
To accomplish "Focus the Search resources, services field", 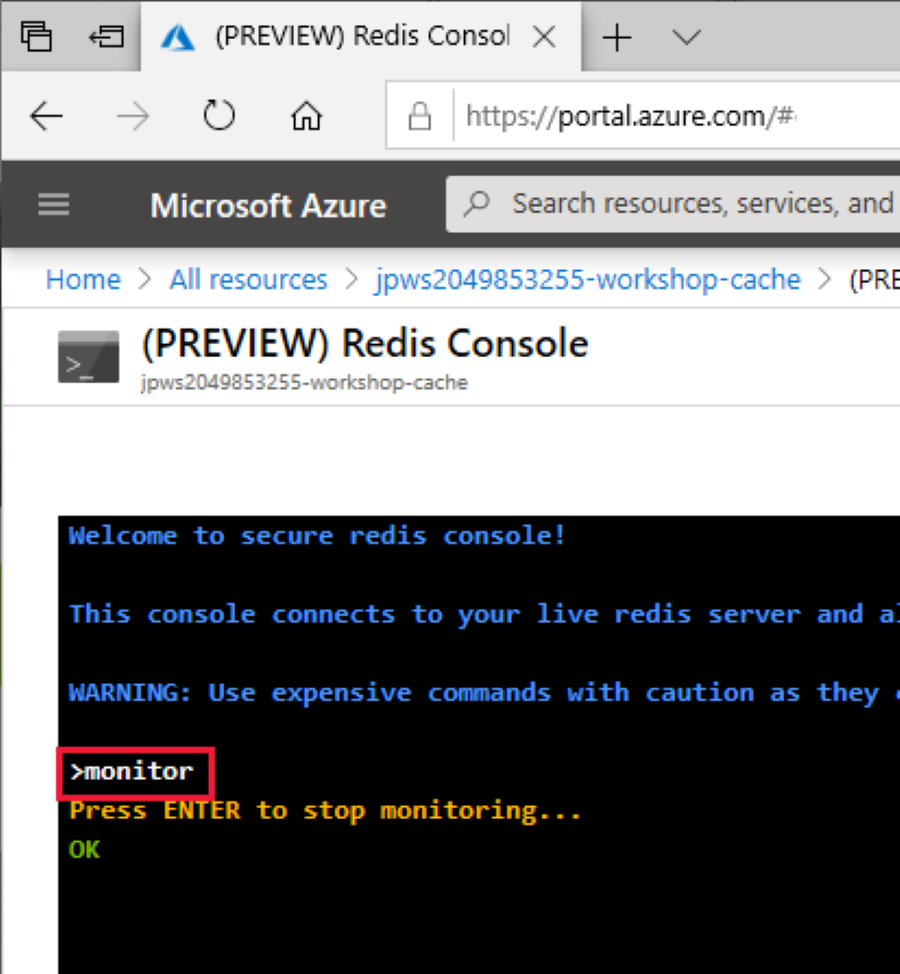I will coord(673,204).
